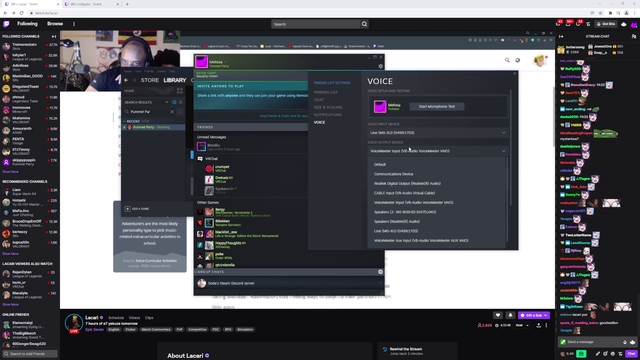Open Size & Scaling settings section
Screen dimensions: 640x360
tap(328, 107)
